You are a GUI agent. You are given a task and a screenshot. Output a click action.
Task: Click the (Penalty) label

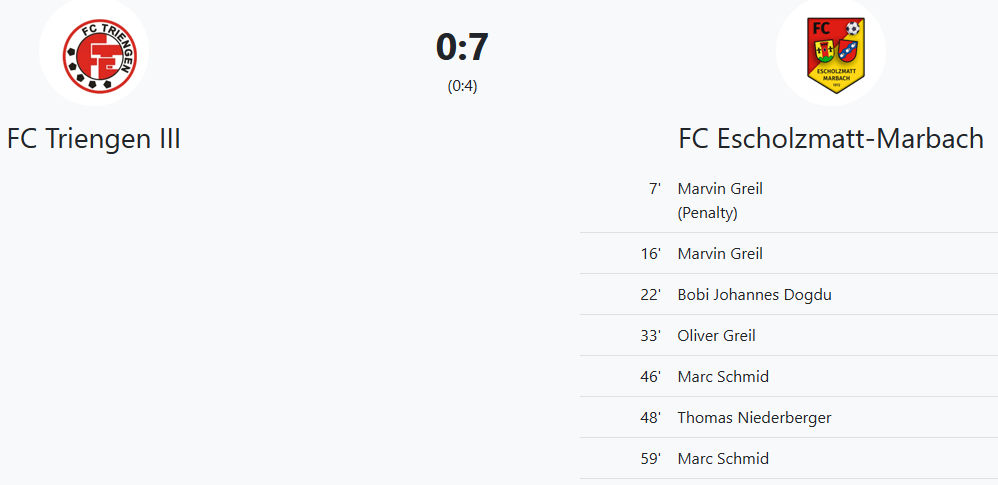click(x=707, y=213)
